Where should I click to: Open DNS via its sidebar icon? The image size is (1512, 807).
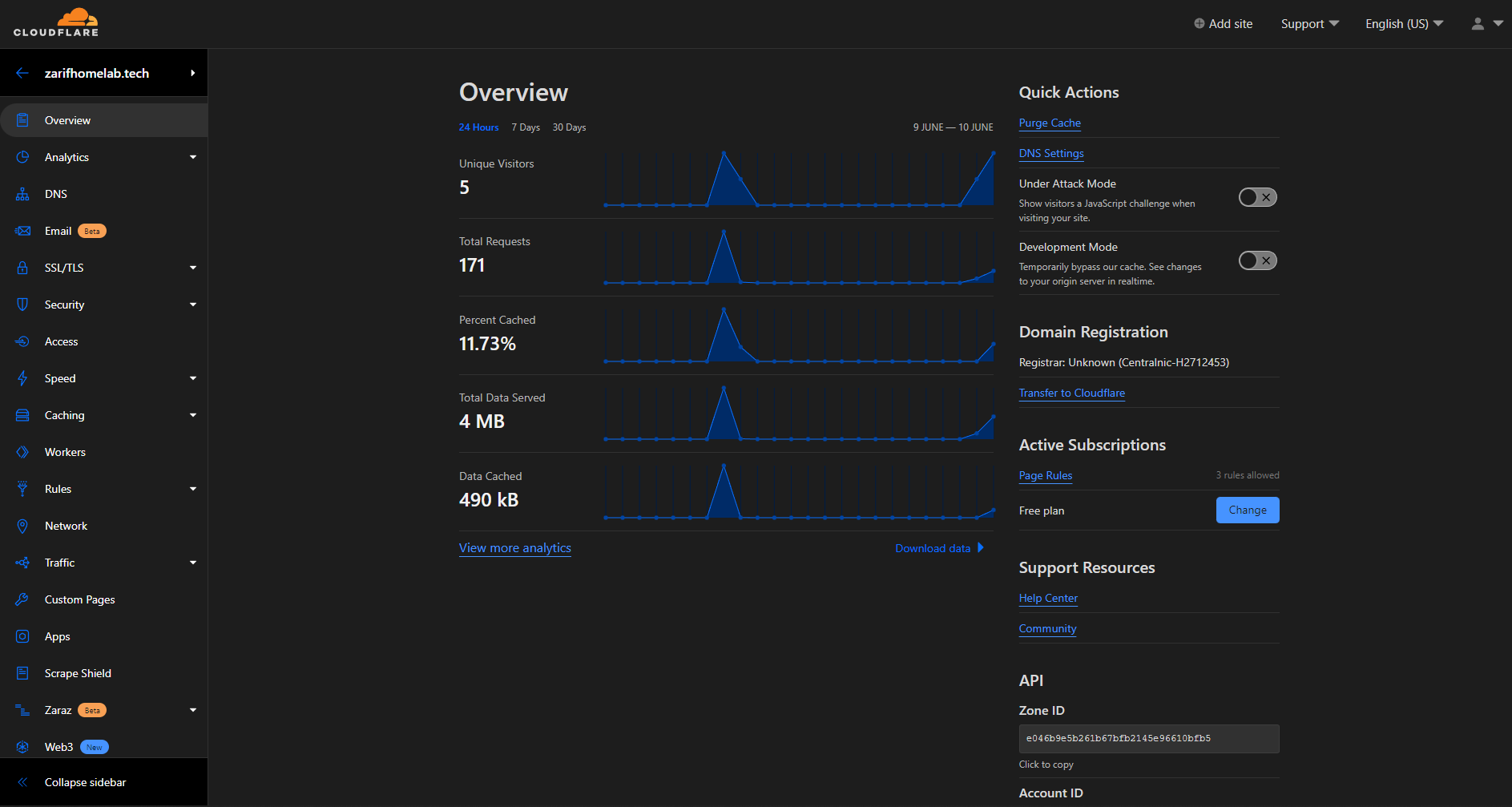(x=22, y=194)
